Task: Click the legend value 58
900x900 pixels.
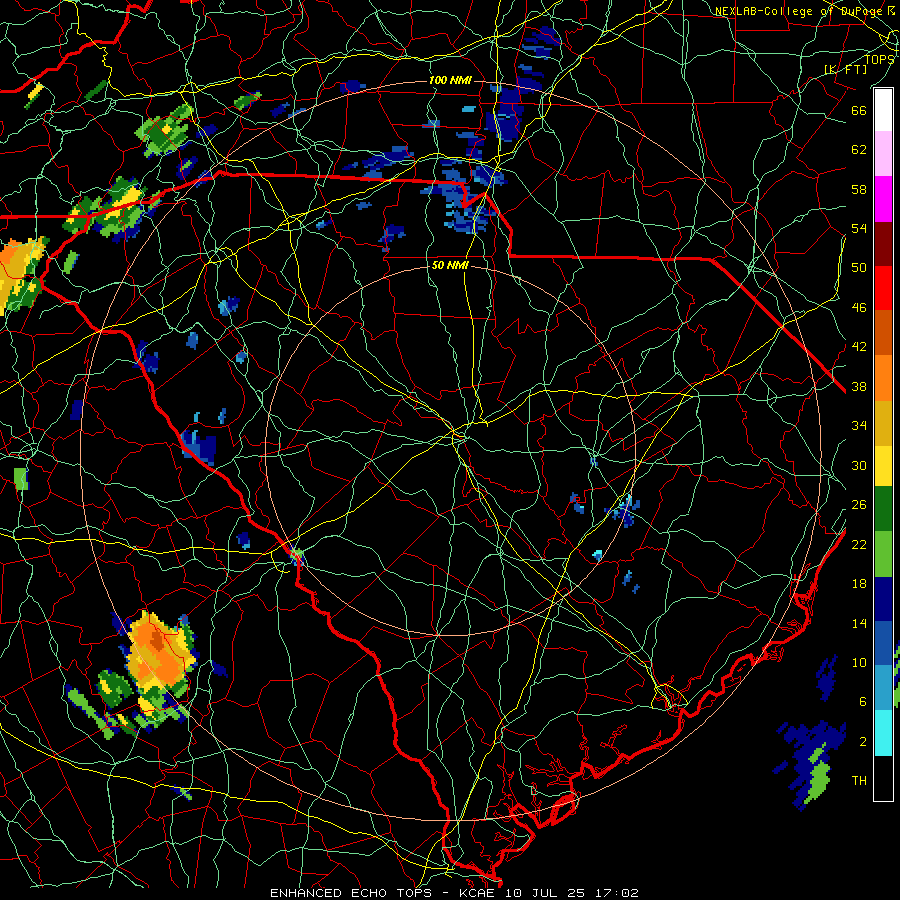Action: pyautogui.click(x=859, y=189)
